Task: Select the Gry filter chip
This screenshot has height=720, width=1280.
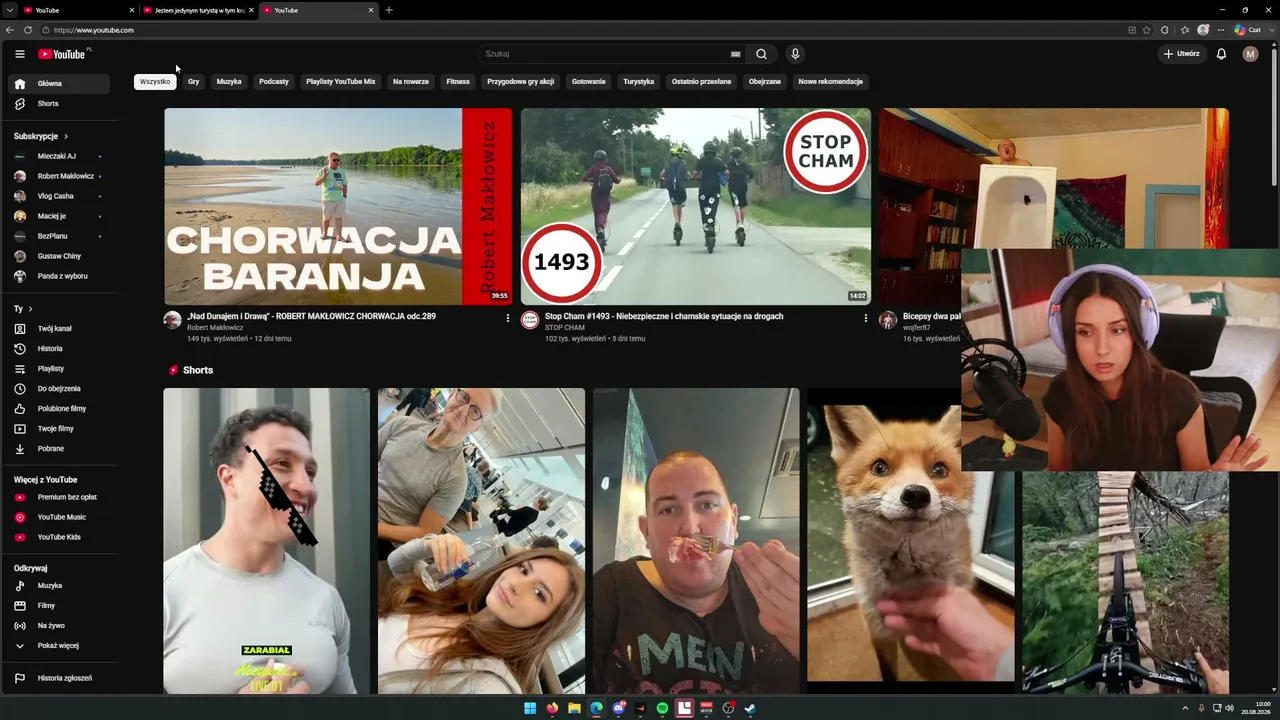Action: [194, 82]
